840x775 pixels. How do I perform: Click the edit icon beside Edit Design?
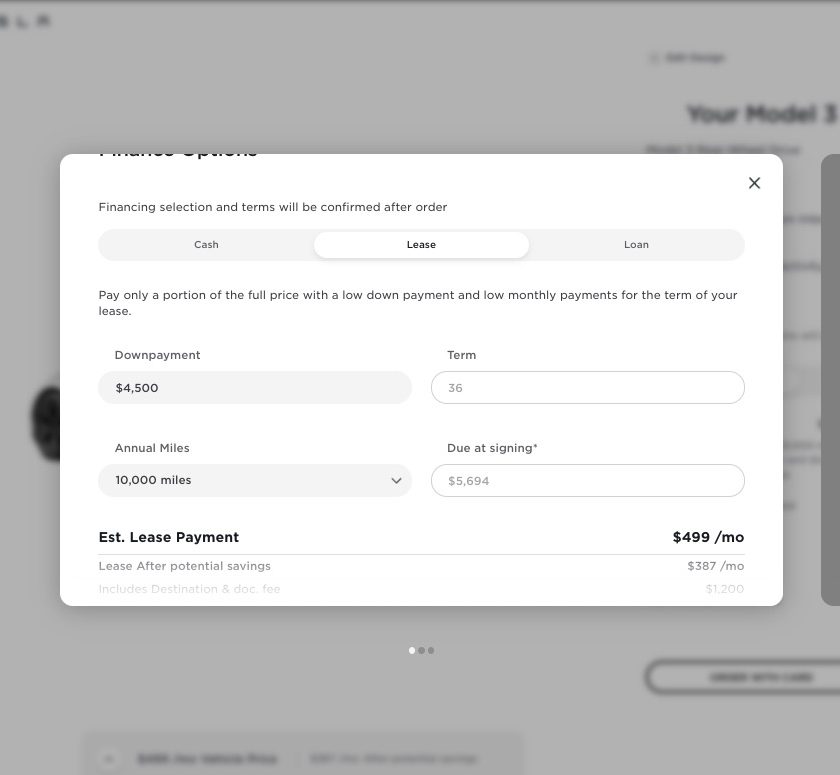pyautogui.click(x=653, y=57)
